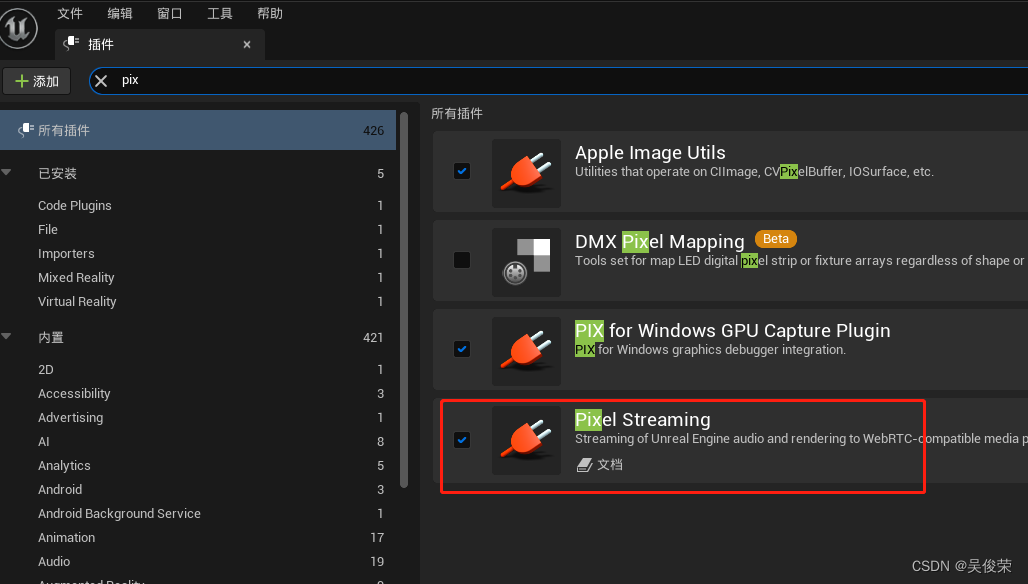Click the Pixel Streaming description text
1028x584 pixels.
(801, 438)
